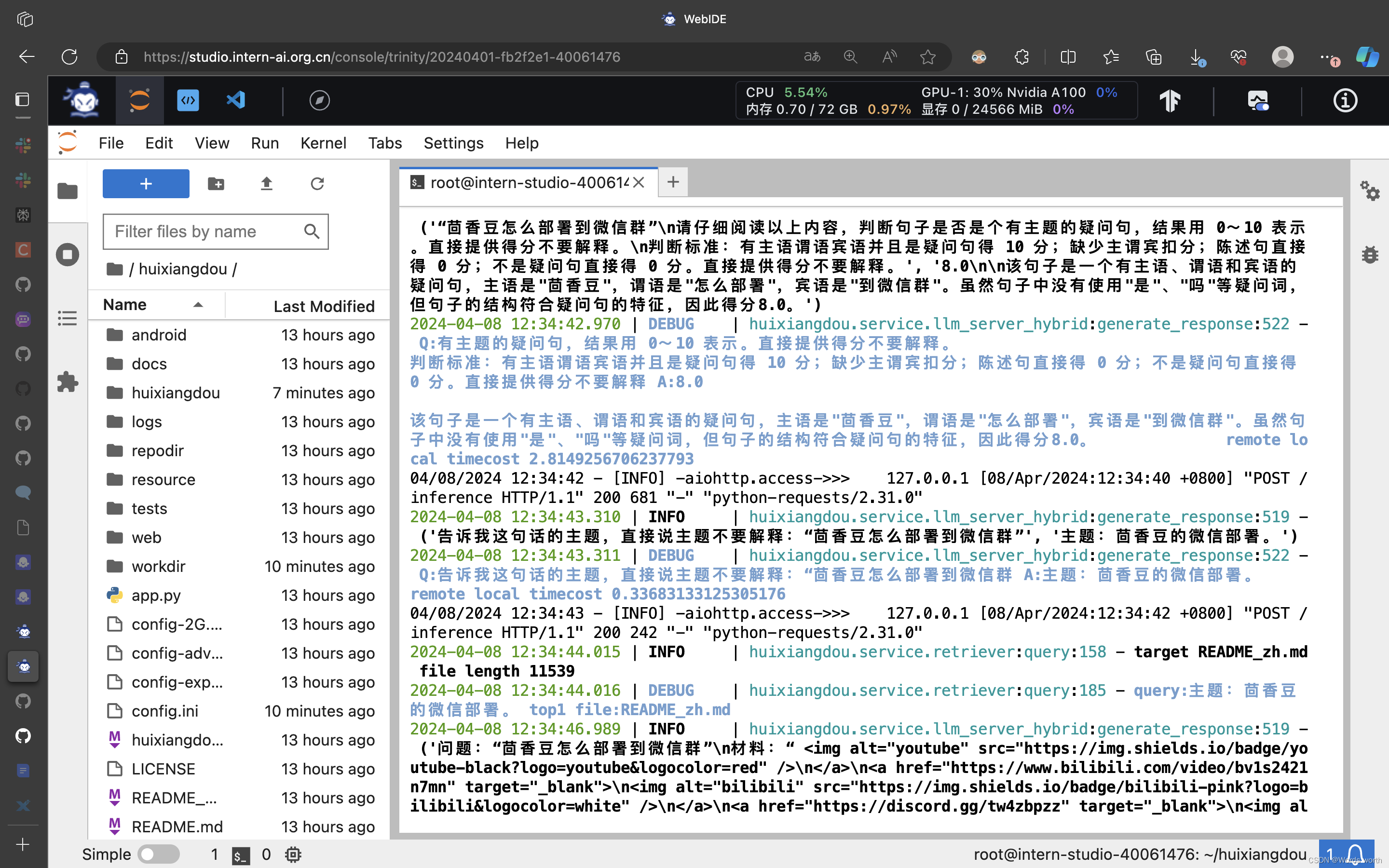Click the browser page refresh button
The width and height of the screenshot is (1389, 868).
[69, 57]
